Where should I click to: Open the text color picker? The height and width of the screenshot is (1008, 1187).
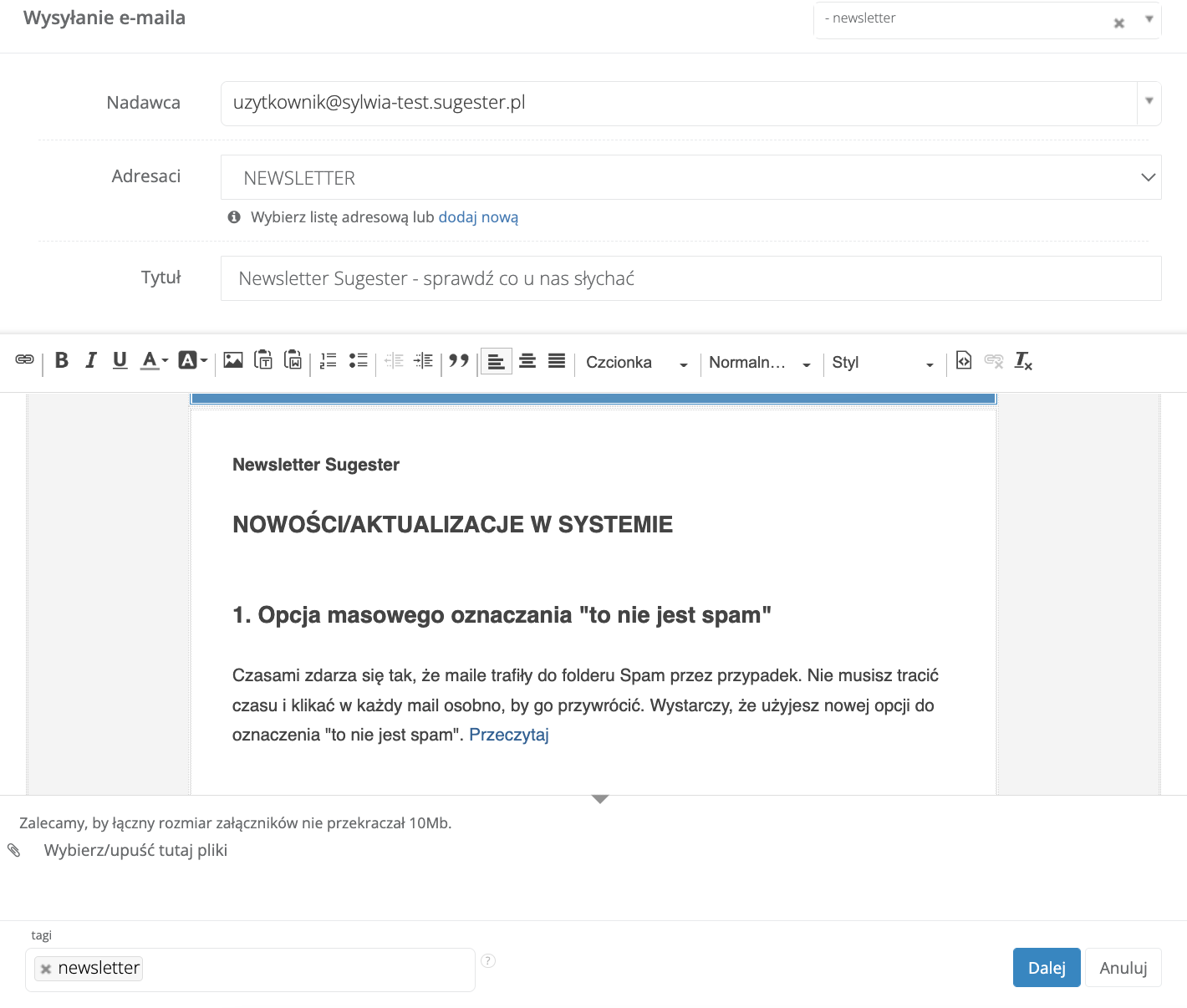(154, 360)
